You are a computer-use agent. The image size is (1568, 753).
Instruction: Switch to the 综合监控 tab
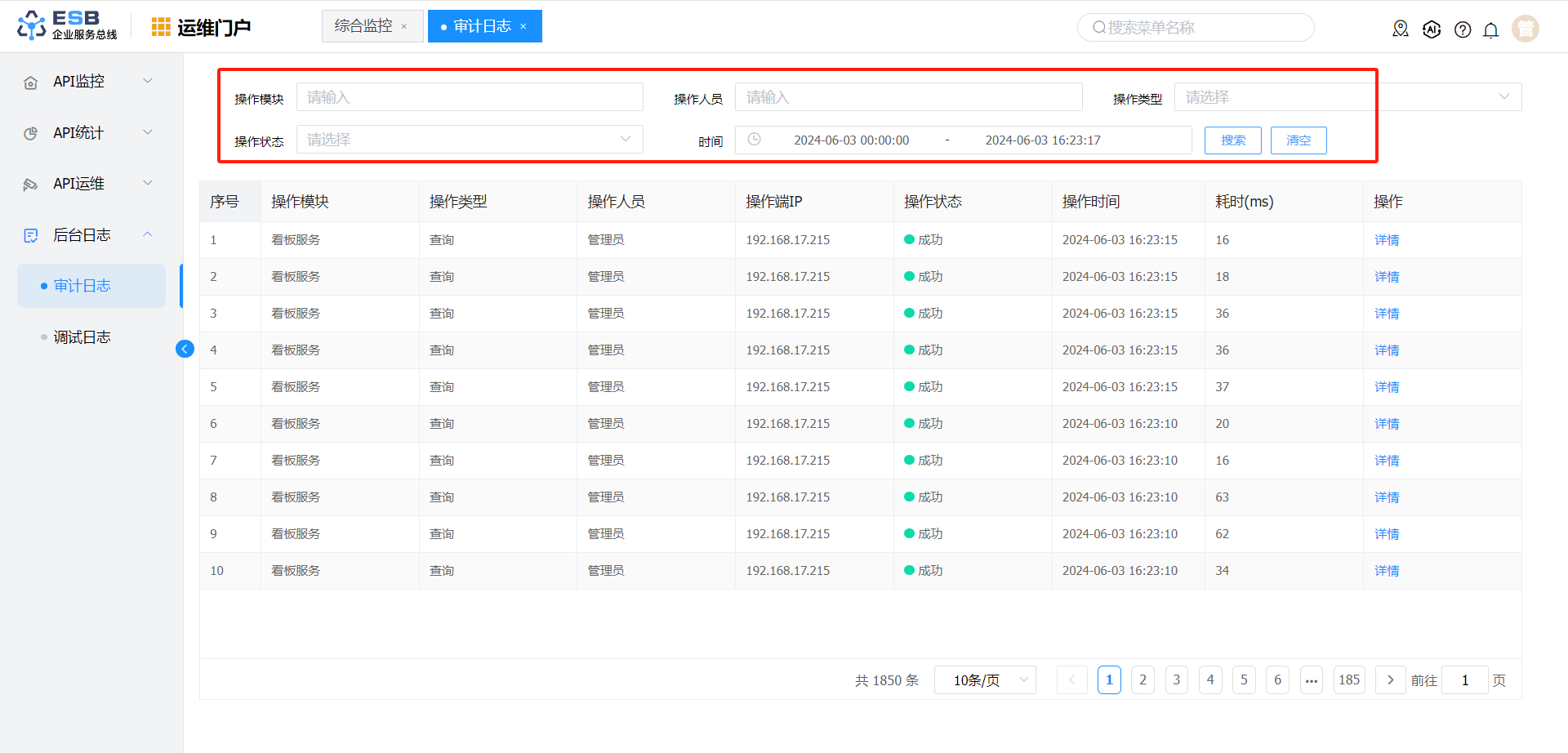click(x=363, y=26)
